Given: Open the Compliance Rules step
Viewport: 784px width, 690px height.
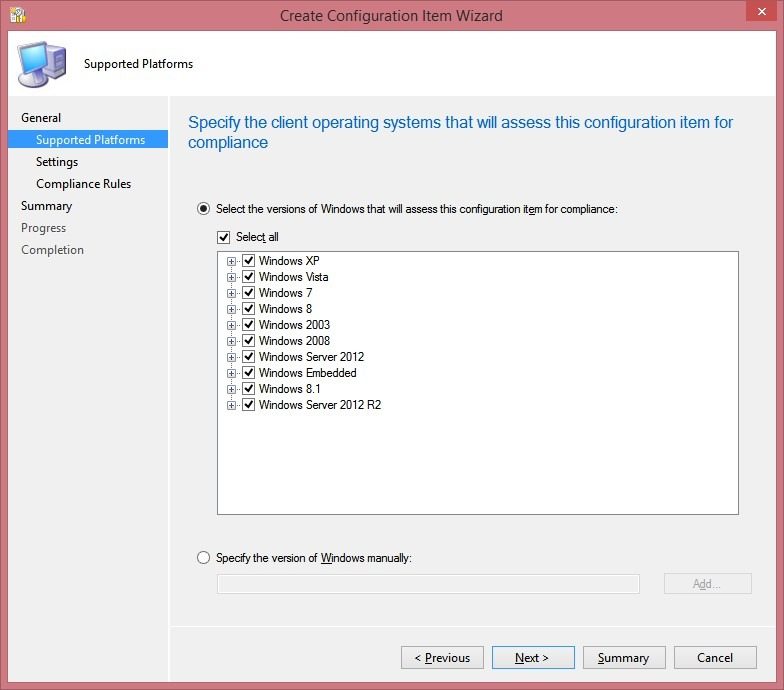Looking at the screenshot, I should [84, 184].
